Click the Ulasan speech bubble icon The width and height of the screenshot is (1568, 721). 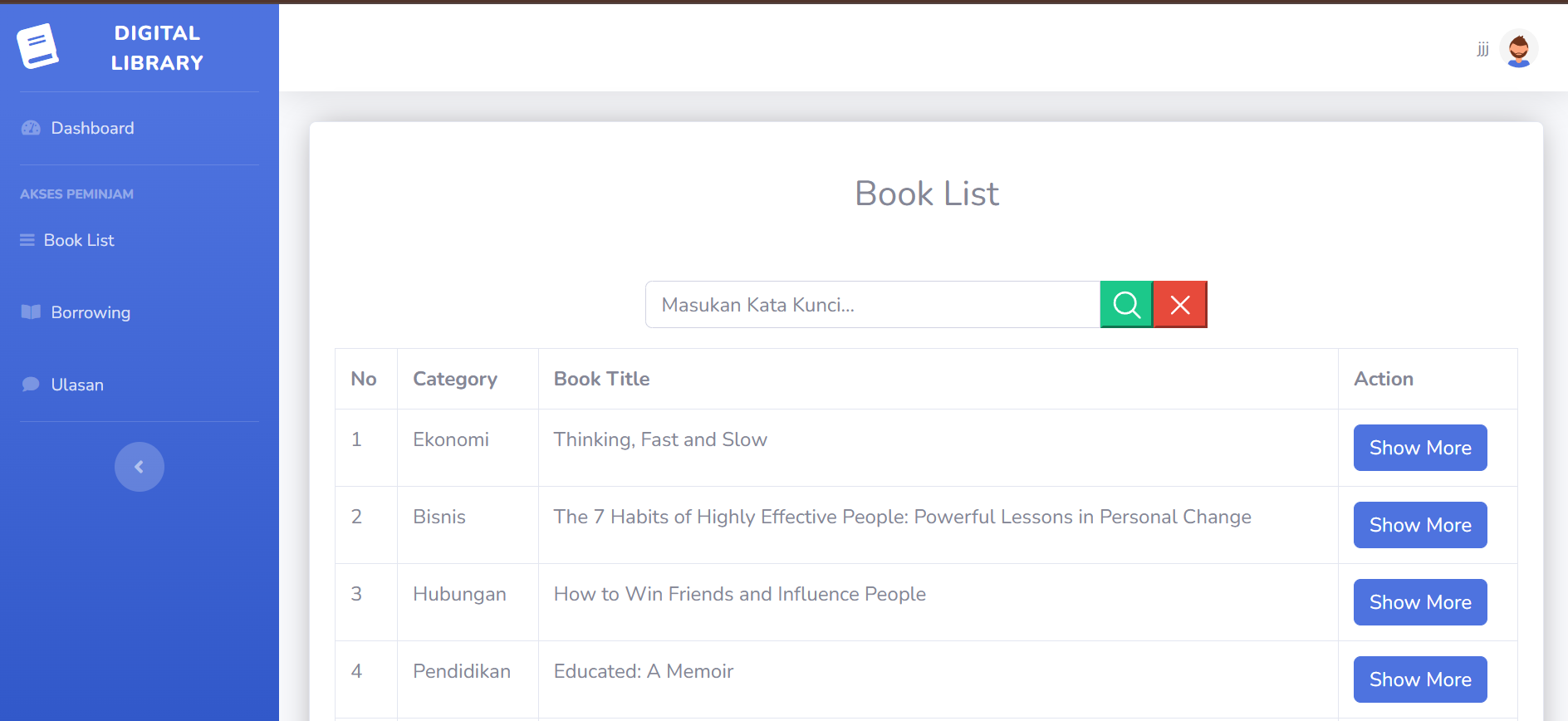coord(31,385)
